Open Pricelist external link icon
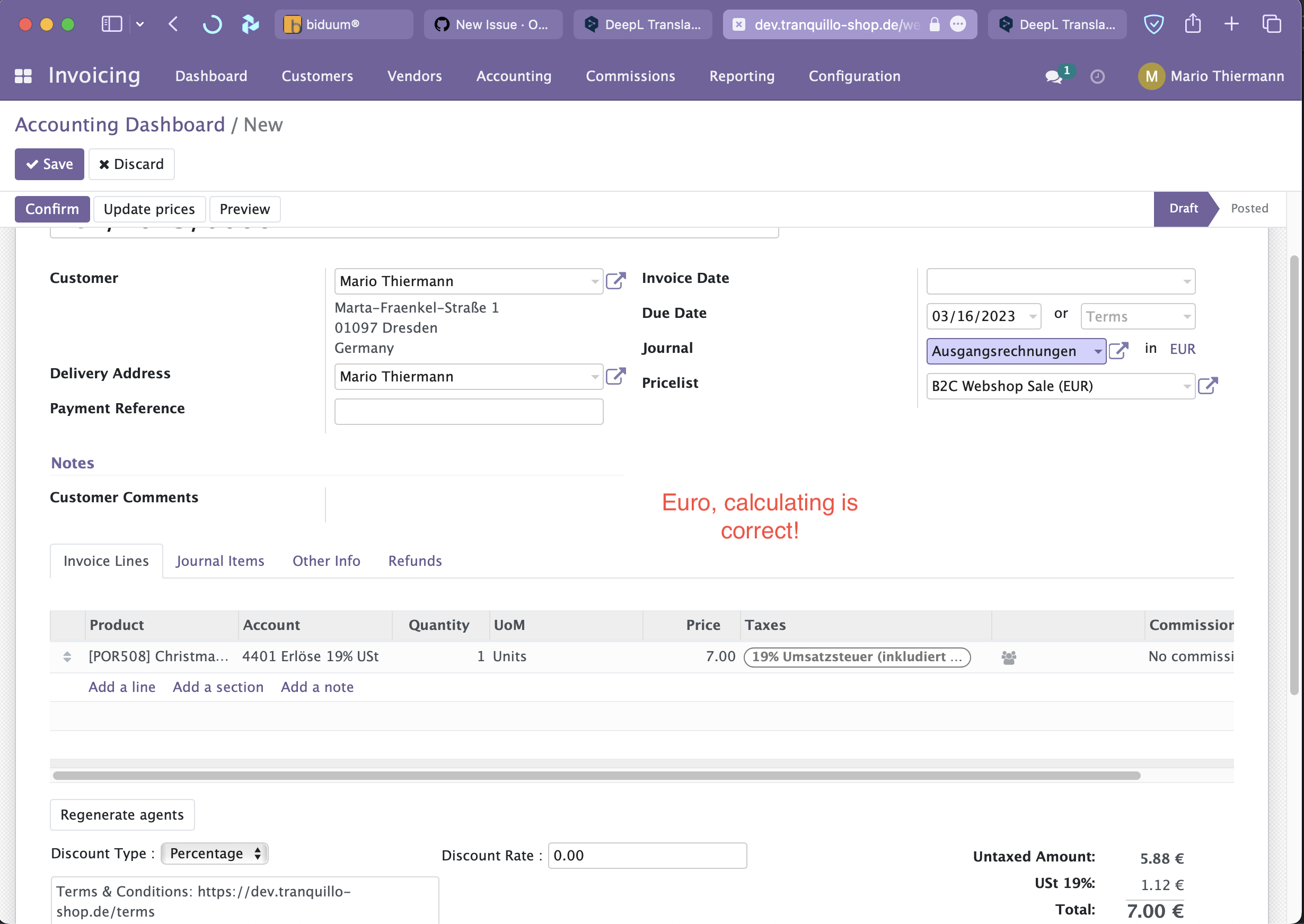Image resolution: width=1304 pixels, height=924 pixels. [1207, 386]
